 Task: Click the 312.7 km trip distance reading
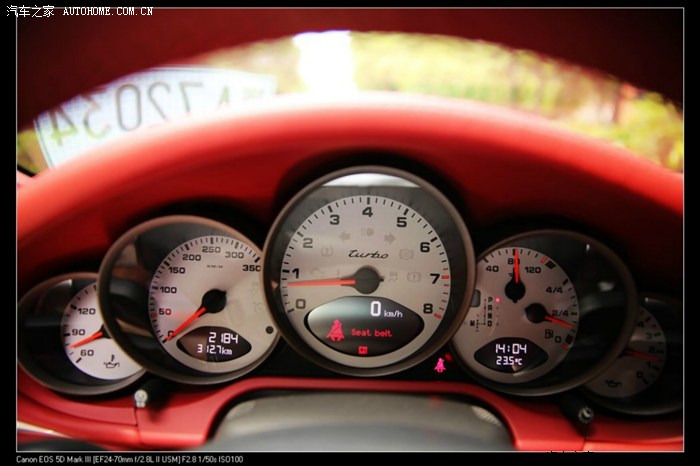pos(214,351)
